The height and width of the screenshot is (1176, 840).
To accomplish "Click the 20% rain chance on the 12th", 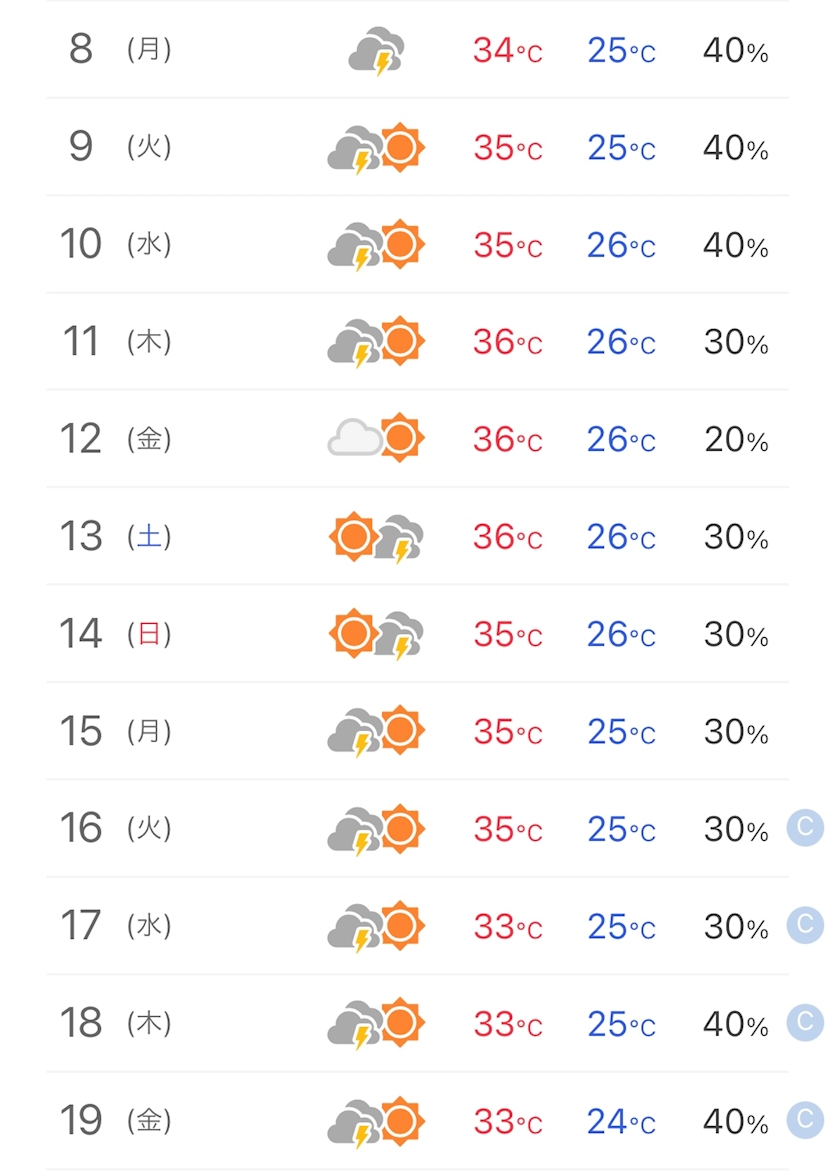I will (736, 440).
